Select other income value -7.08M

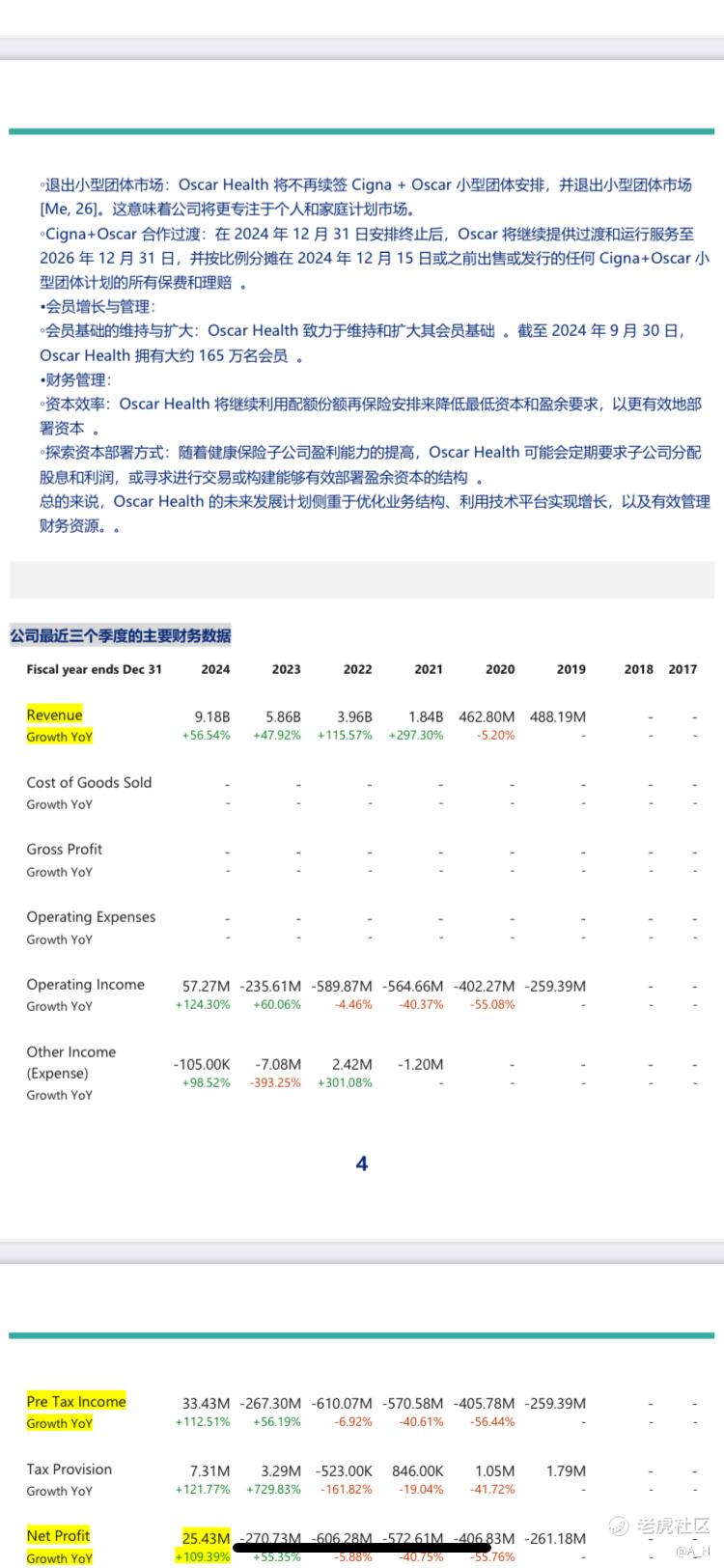(278, 1065)
